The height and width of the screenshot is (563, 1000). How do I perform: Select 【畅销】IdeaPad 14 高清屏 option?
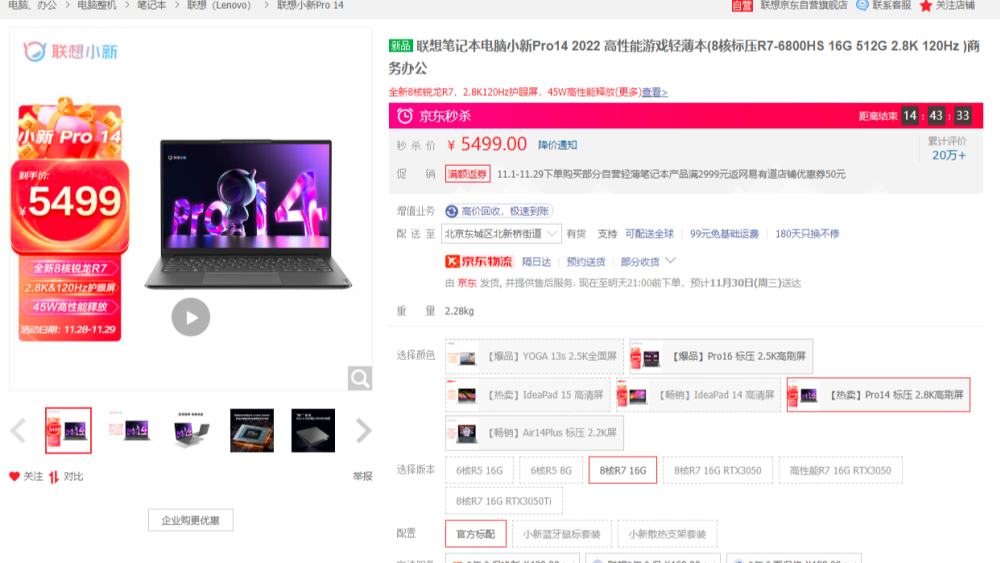coord(698,395)
